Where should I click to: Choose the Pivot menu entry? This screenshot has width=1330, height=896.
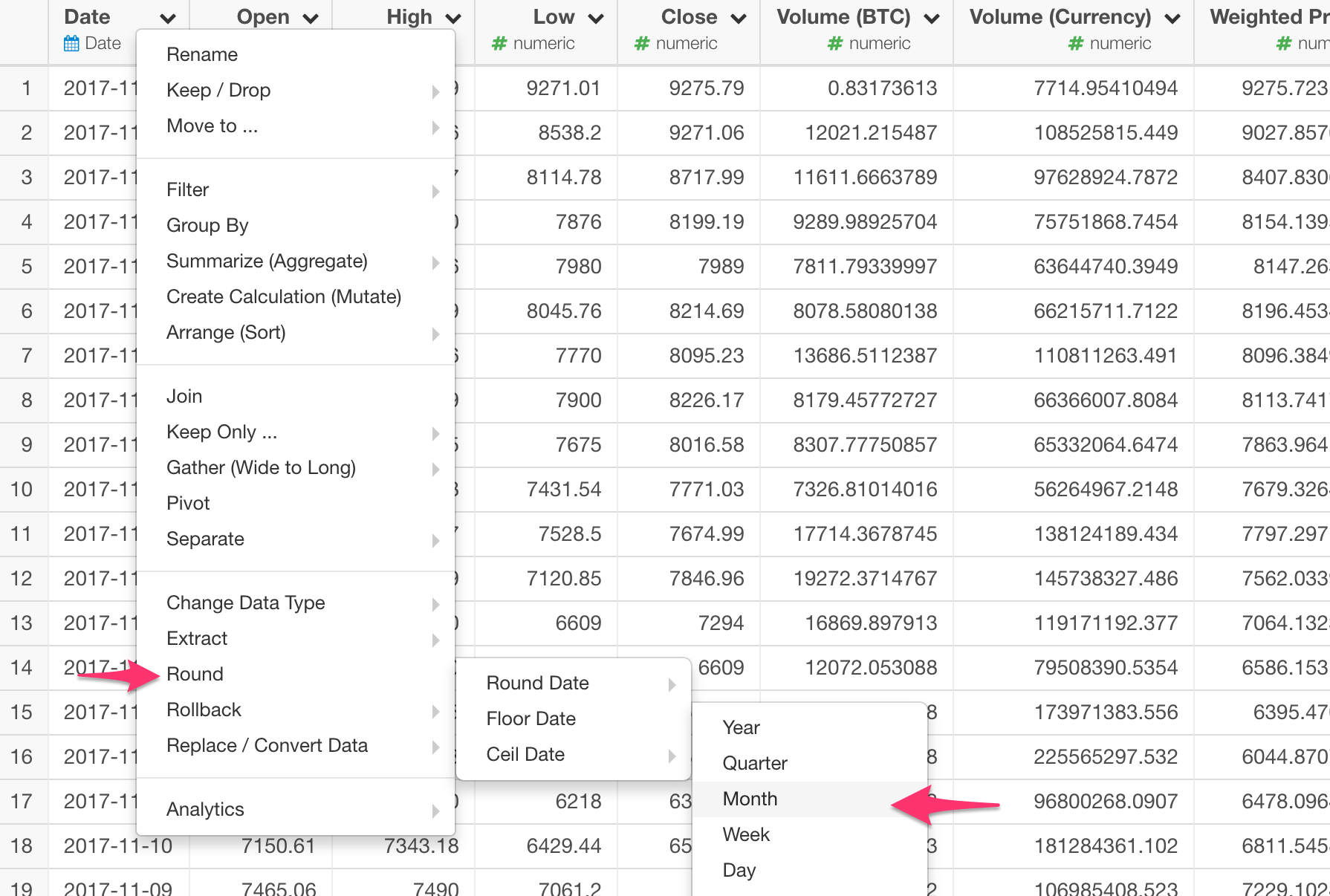tap(296, 503)
